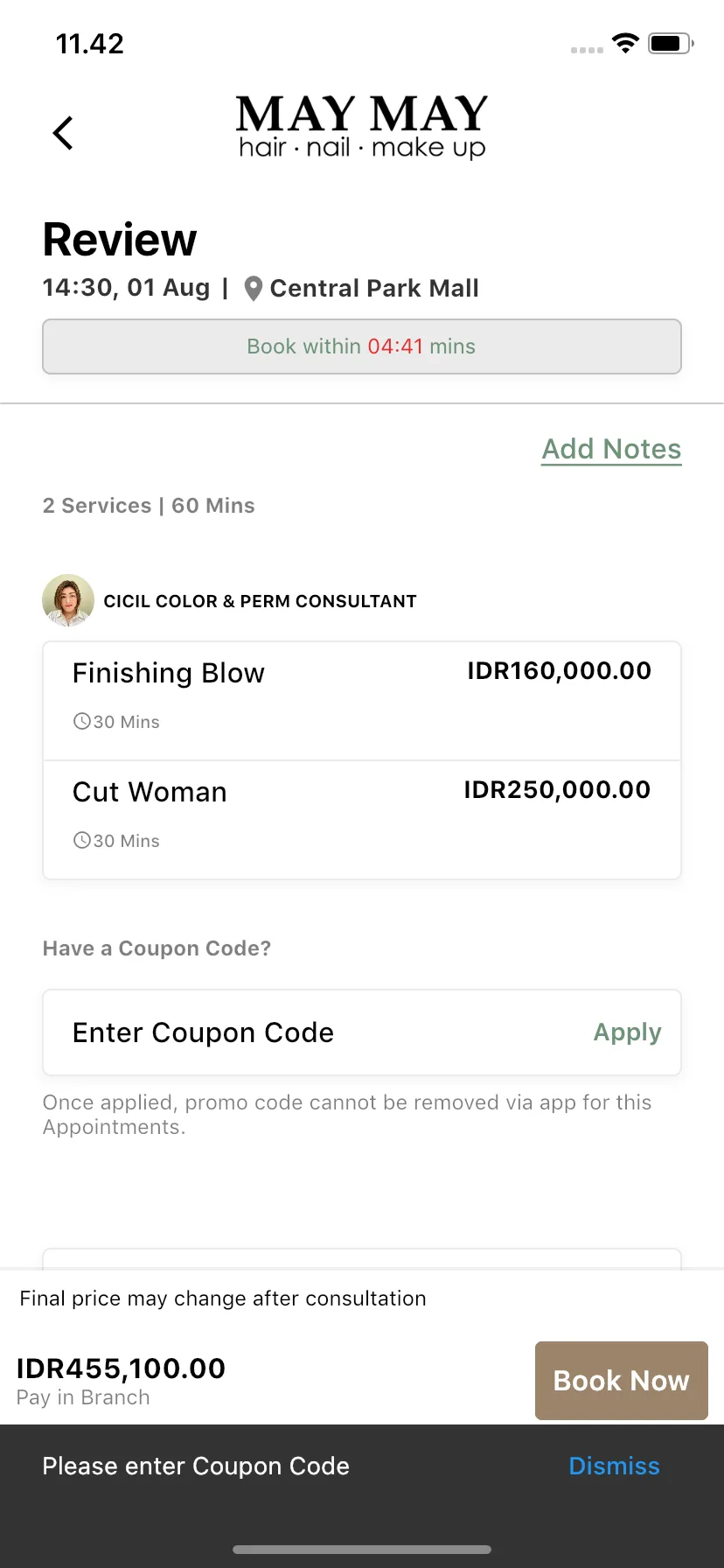Select the Finishing Blow service row
This screenshot has width=724, height=1568.
tap(362, 701)
